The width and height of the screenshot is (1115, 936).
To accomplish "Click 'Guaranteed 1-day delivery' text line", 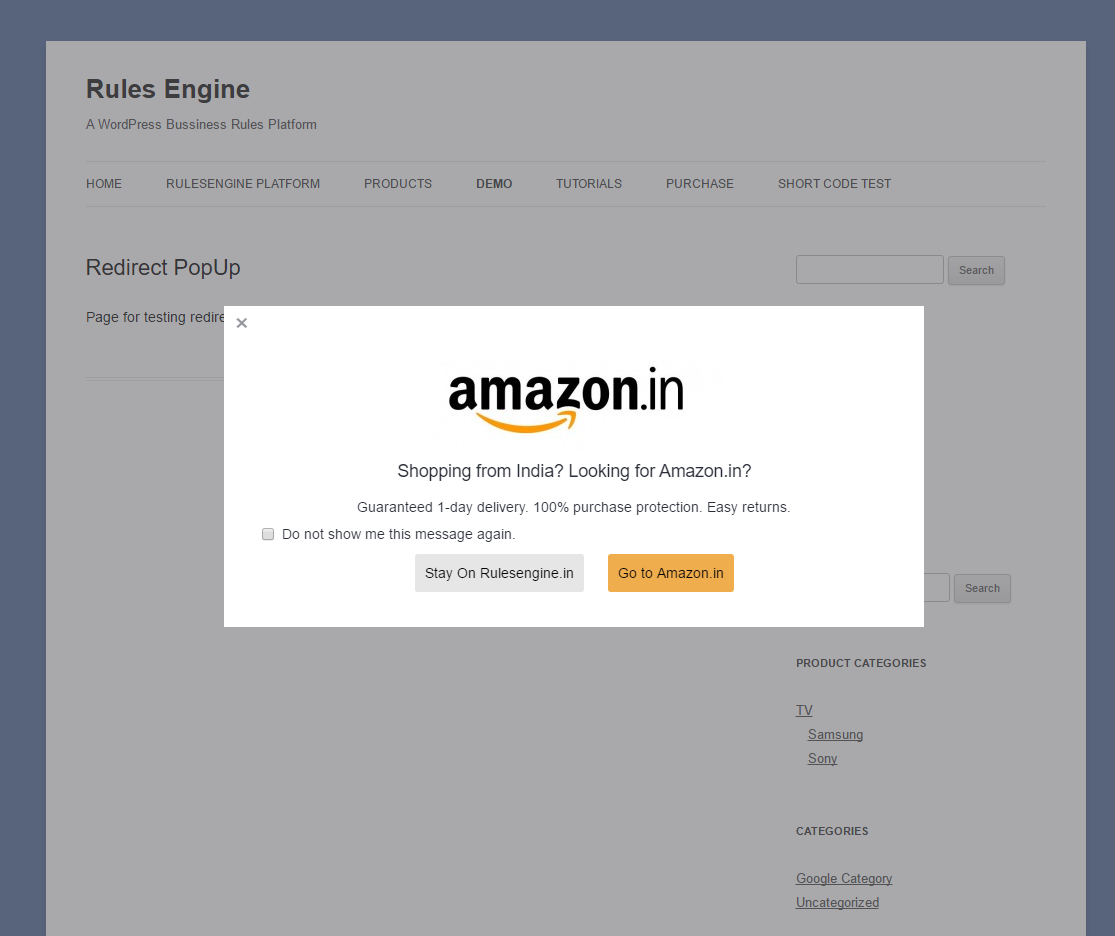I will point(574,507).
